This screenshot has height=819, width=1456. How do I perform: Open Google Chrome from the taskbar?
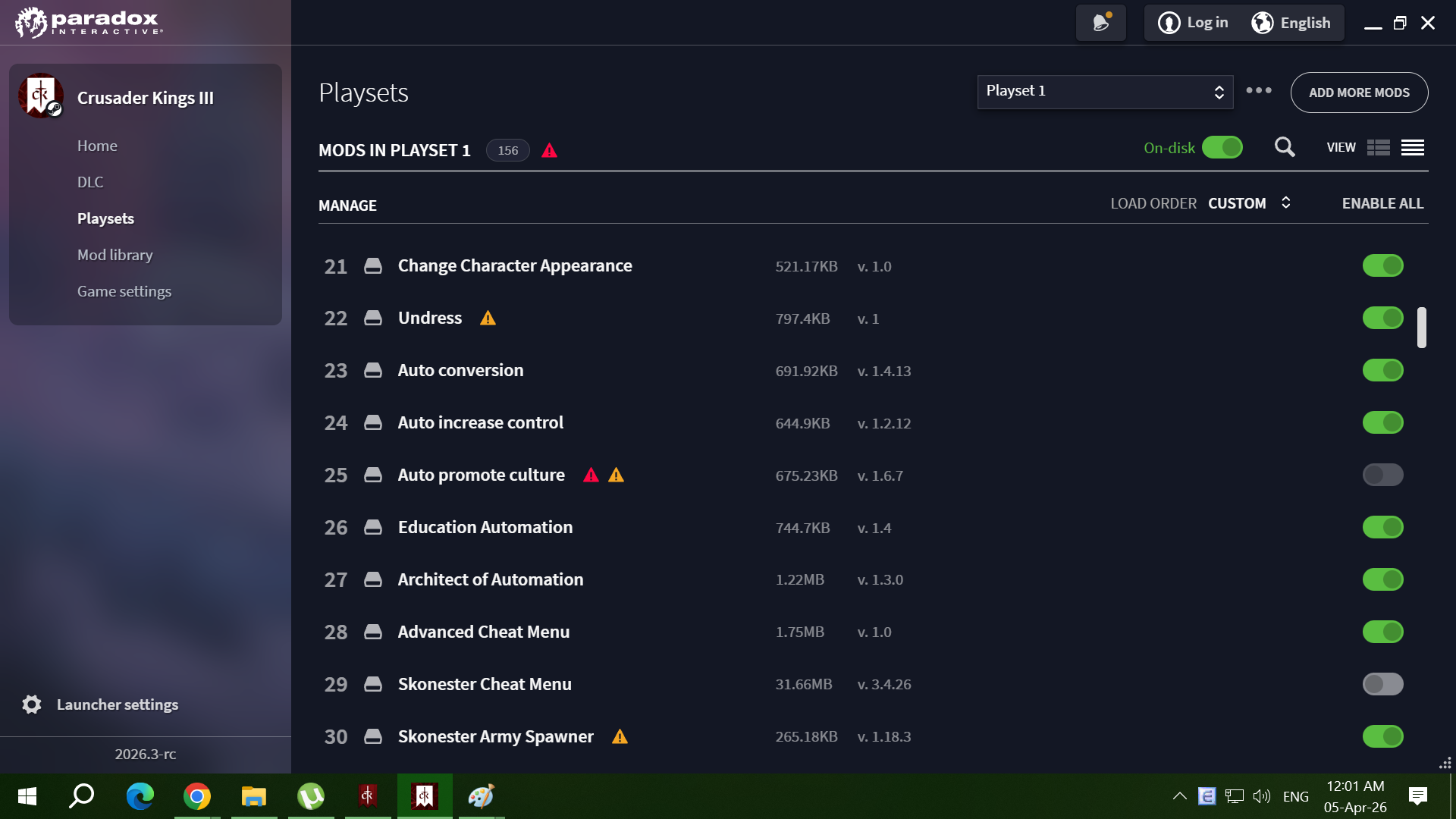point(197,796)
